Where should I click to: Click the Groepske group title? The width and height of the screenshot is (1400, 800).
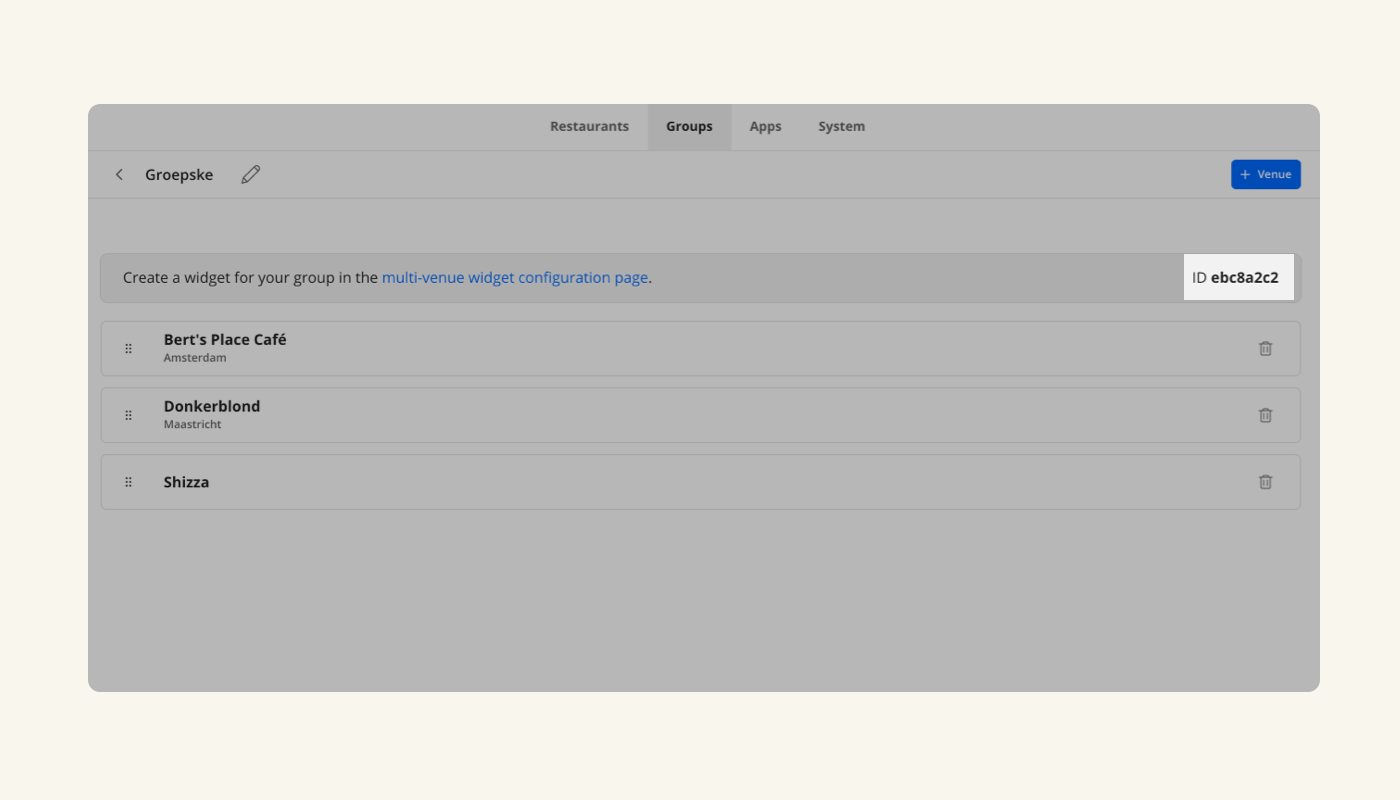179,175
